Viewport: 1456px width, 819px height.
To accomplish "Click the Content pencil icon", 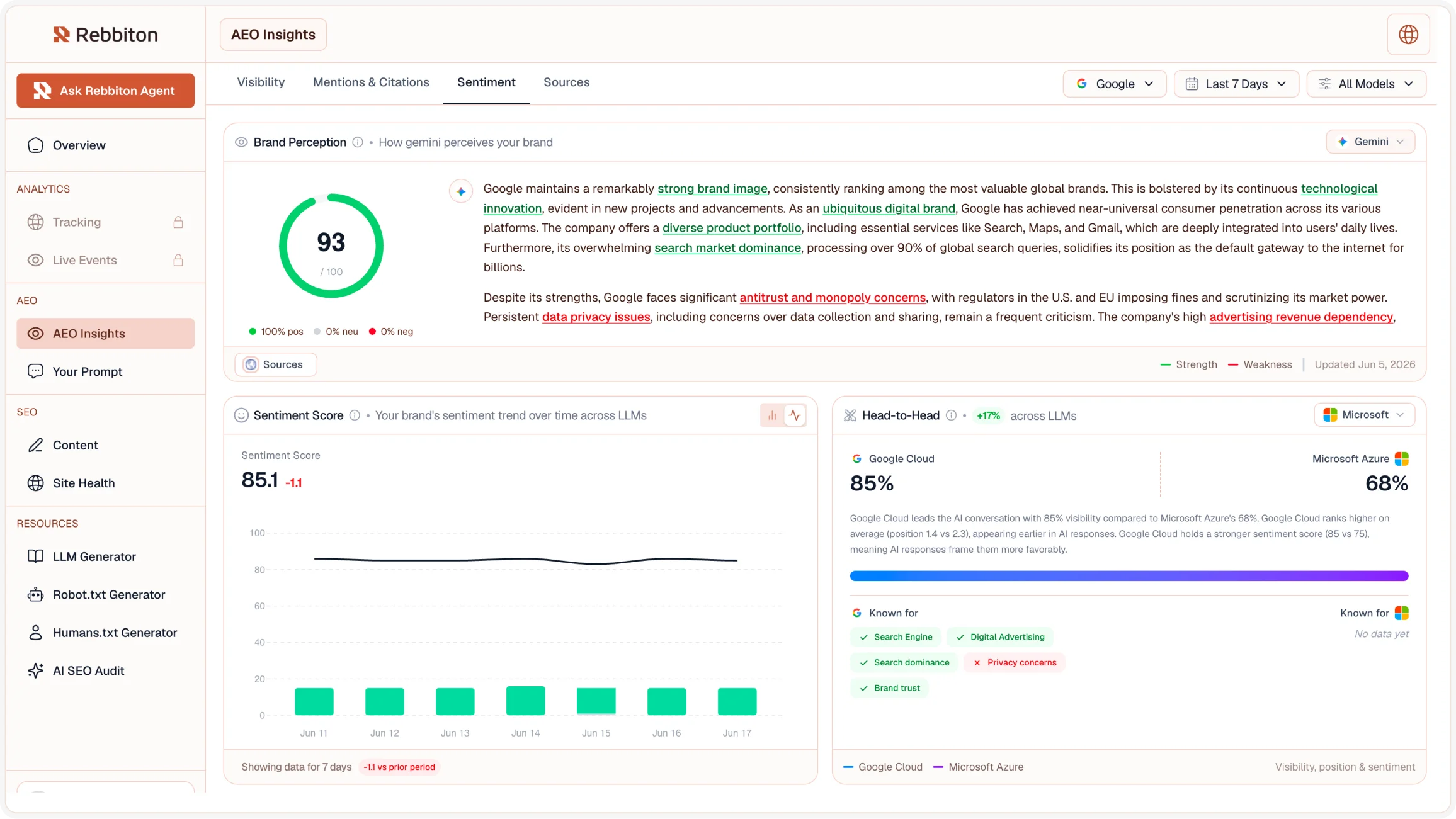I will (x=36, y=445).
